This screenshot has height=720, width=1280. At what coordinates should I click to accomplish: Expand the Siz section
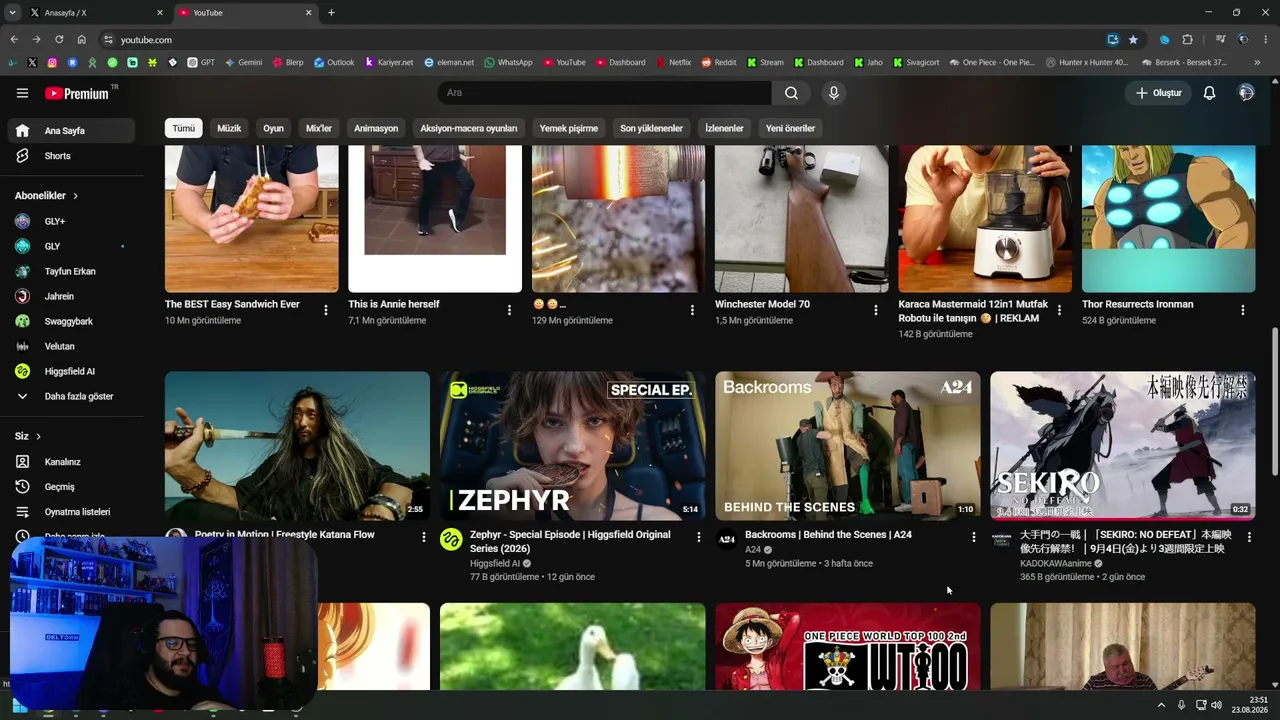pos(28,437)
